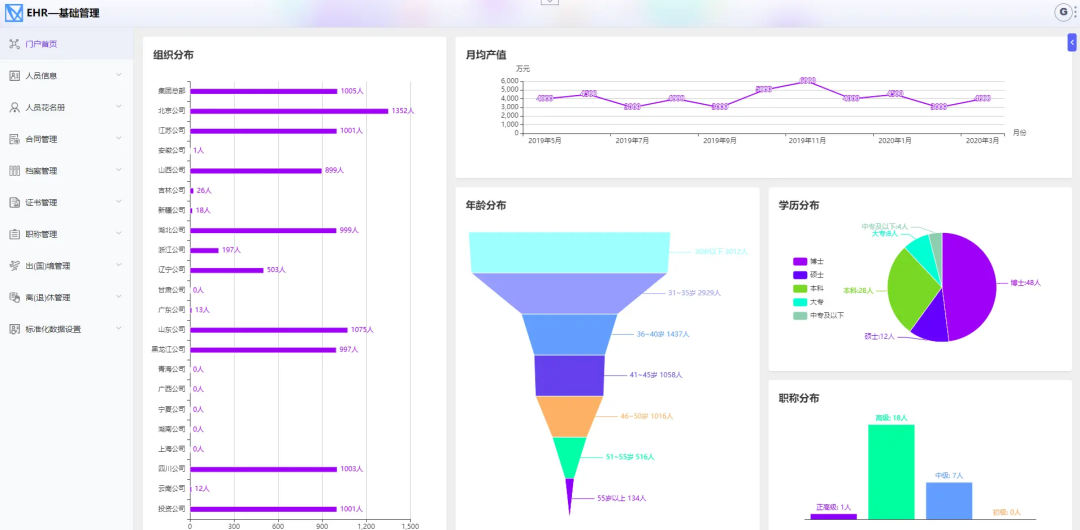Click the 离(退)休管理 sidebar icon

click(14, 297)
